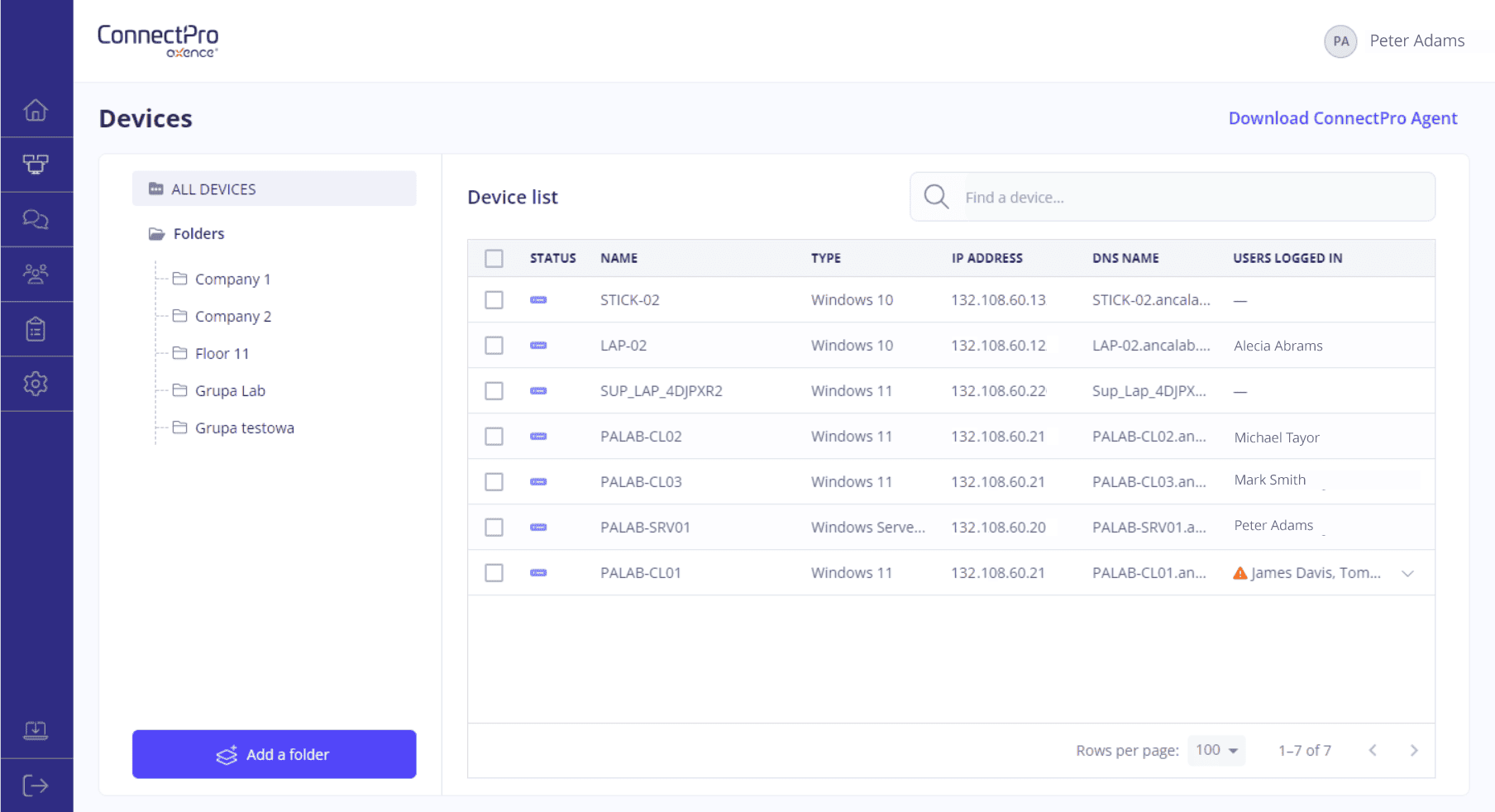Open the Grupa Lab folder

(x=230, y=391)
